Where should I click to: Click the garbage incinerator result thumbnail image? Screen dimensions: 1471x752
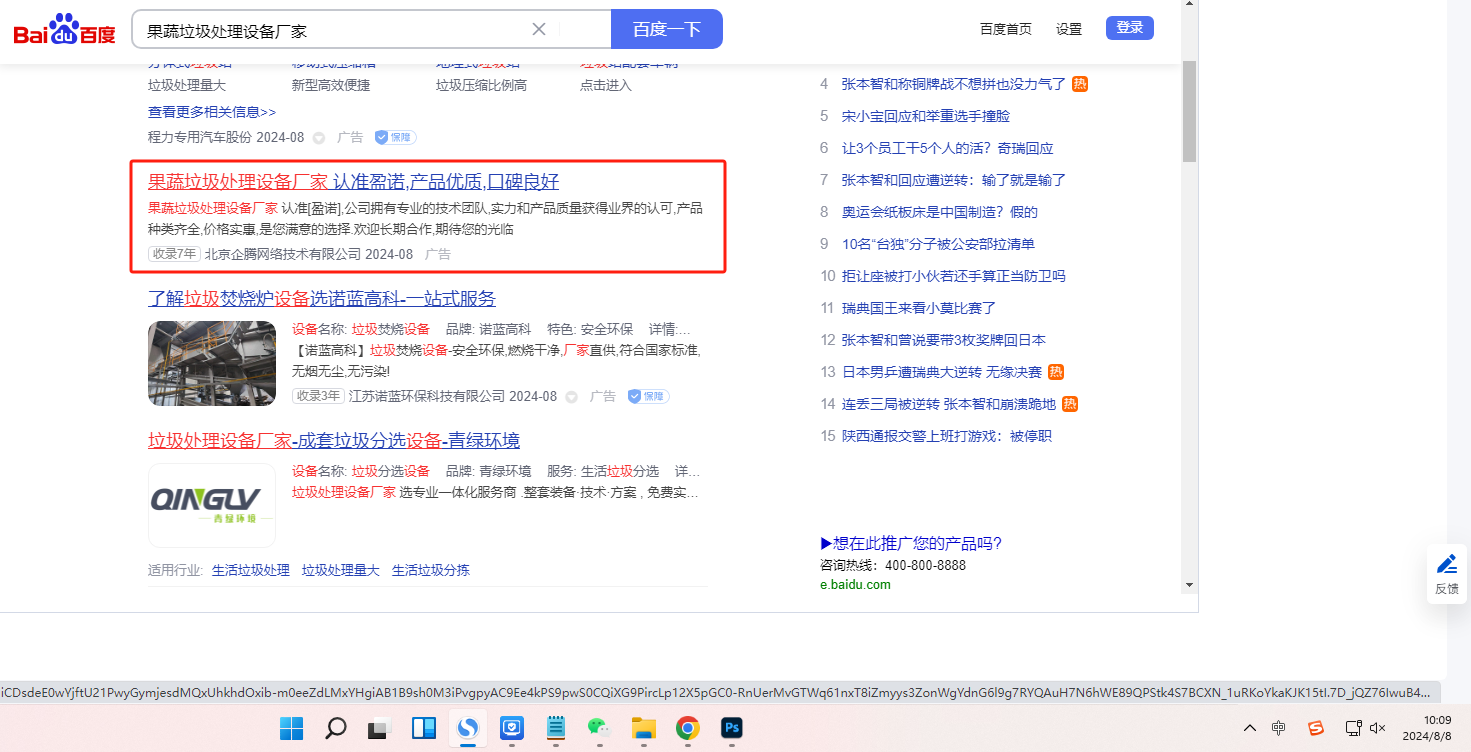[212, 363]
